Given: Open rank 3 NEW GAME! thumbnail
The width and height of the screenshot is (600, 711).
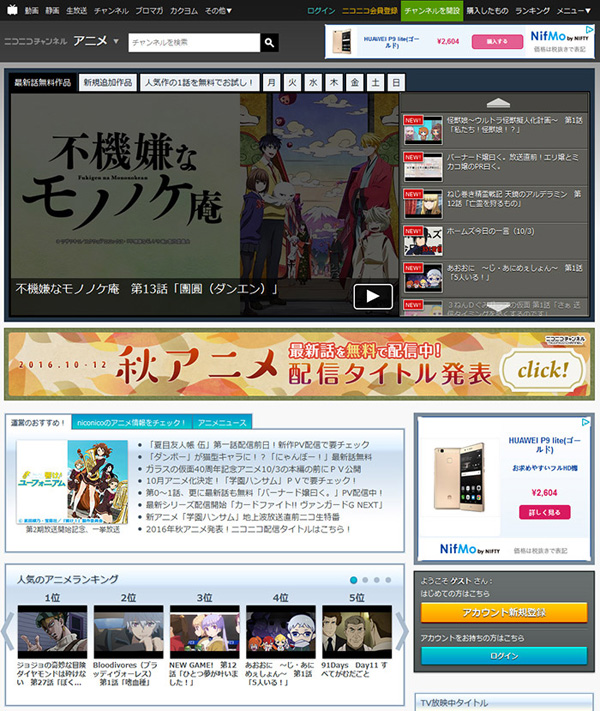Looking at the screenshot, I should 205,632.
